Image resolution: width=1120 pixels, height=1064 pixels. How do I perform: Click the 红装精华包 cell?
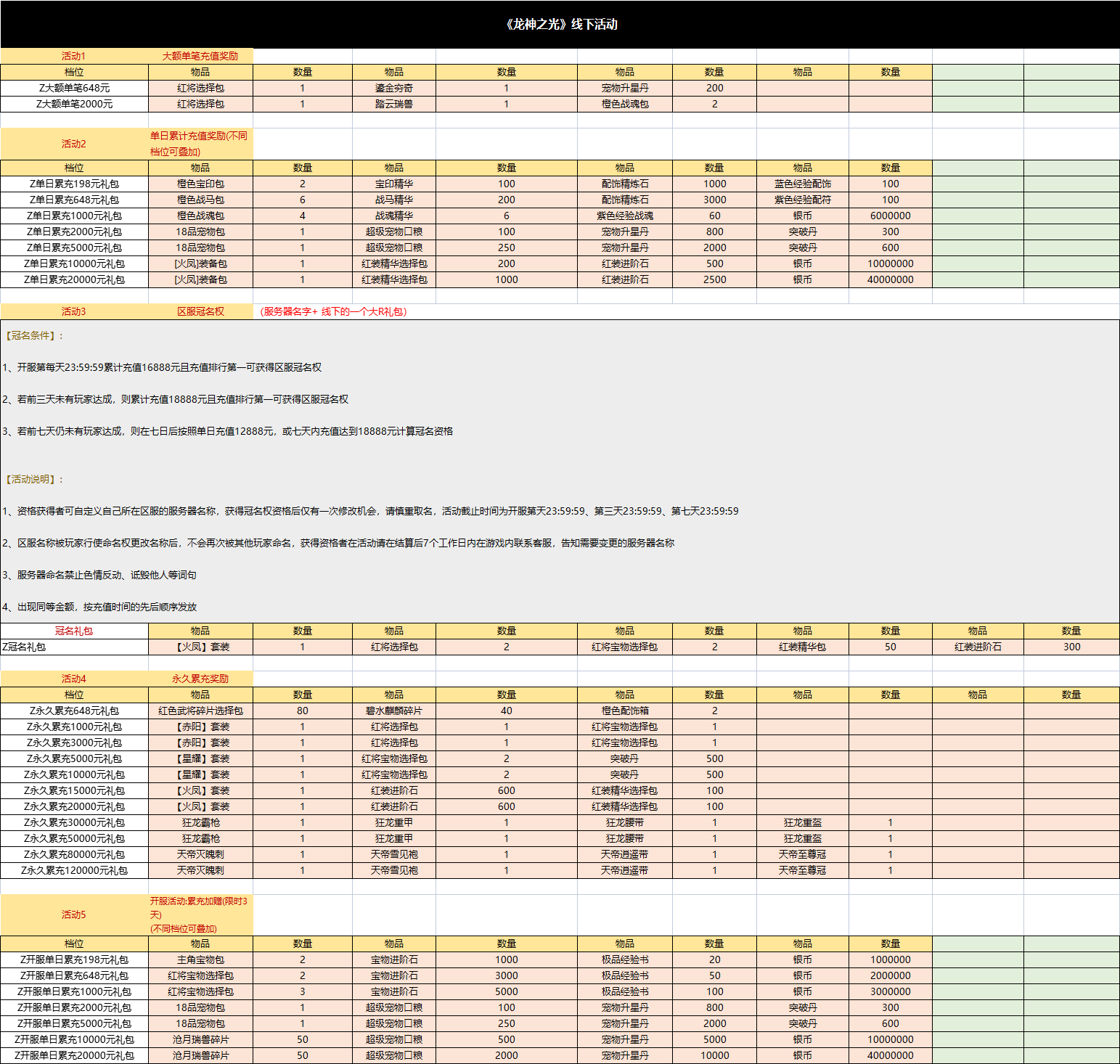pyautogui.click(x=803, y=647)
